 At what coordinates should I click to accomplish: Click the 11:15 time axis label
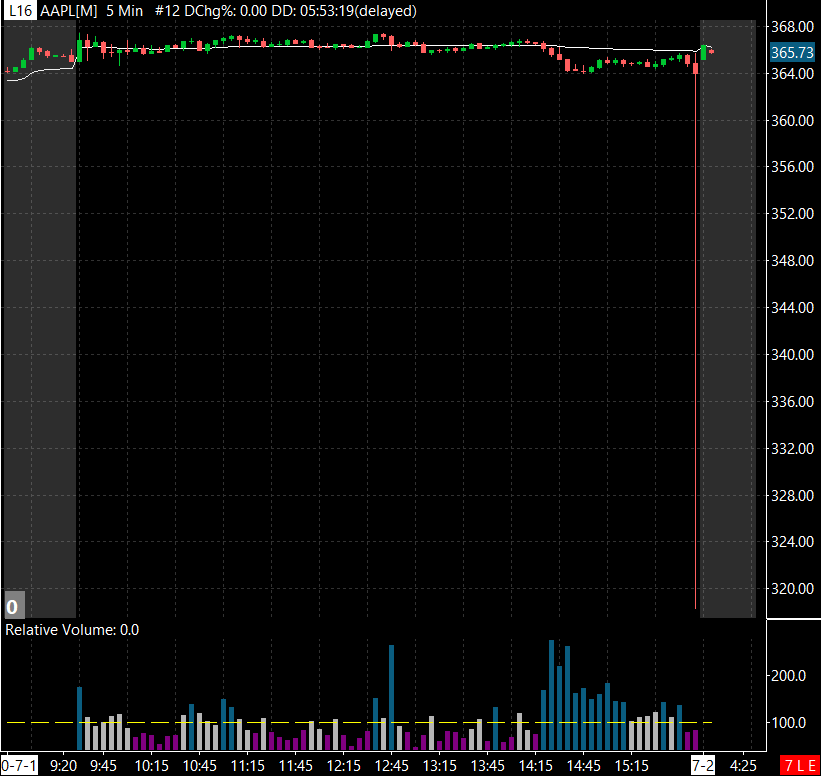coord(248,766)
